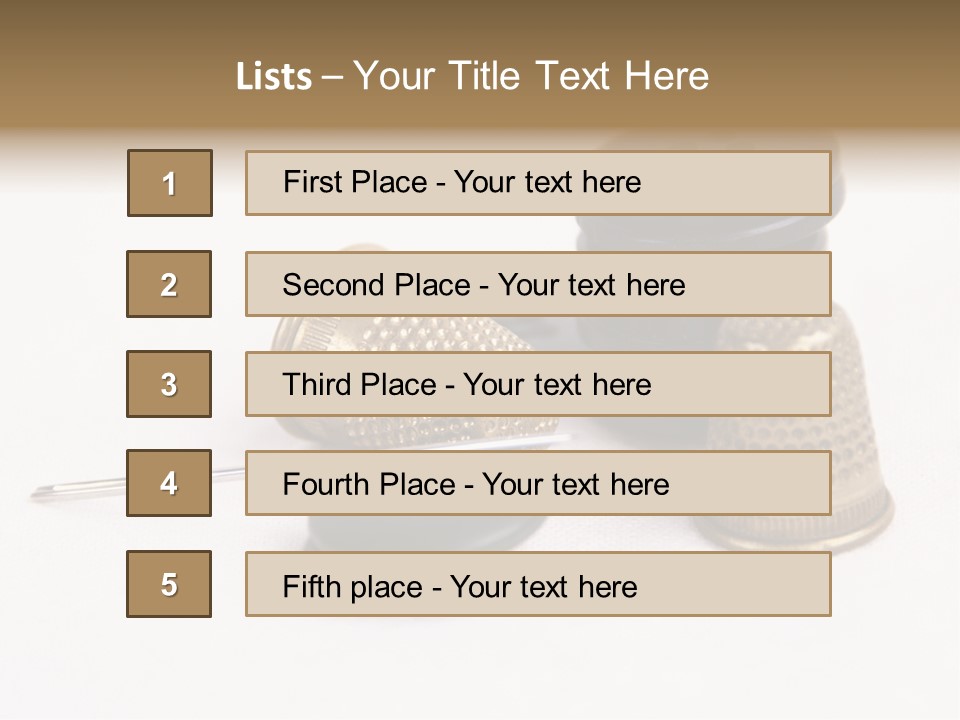Select the Fifth place text bar

point(538,584)
